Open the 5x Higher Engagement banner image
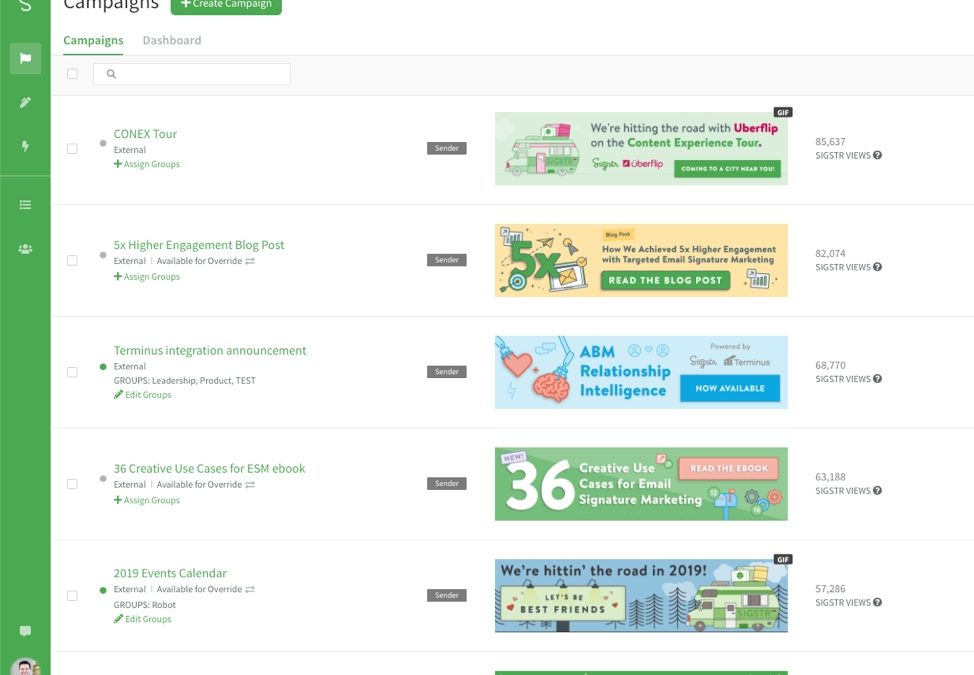Image resolution: width=974 pixels, height=675 pixels. coord(641,260)
